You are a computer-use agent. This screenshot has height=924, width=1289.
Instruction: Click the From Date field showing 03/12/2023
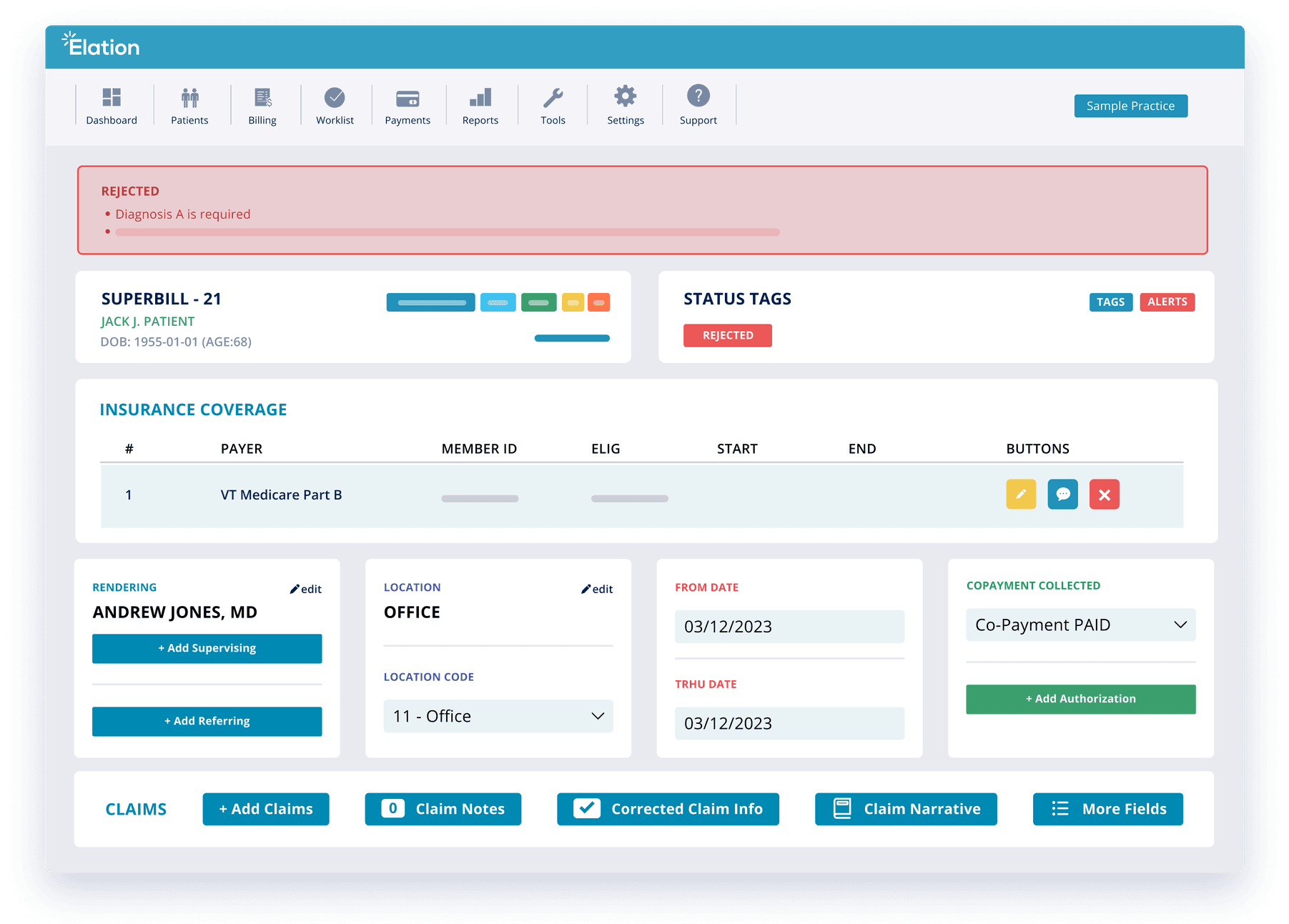tap(789, 626)
